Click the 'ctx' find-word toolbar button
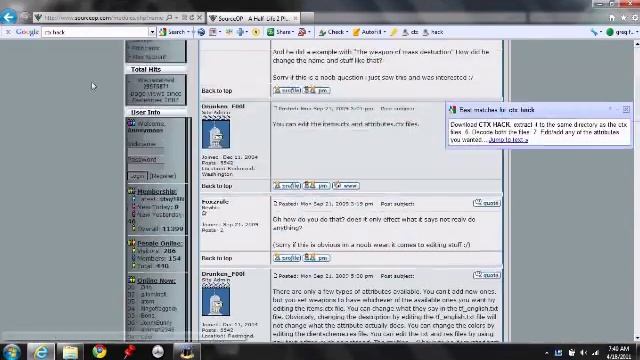Viewport: 640px width, 360px height. click(410, 32)
